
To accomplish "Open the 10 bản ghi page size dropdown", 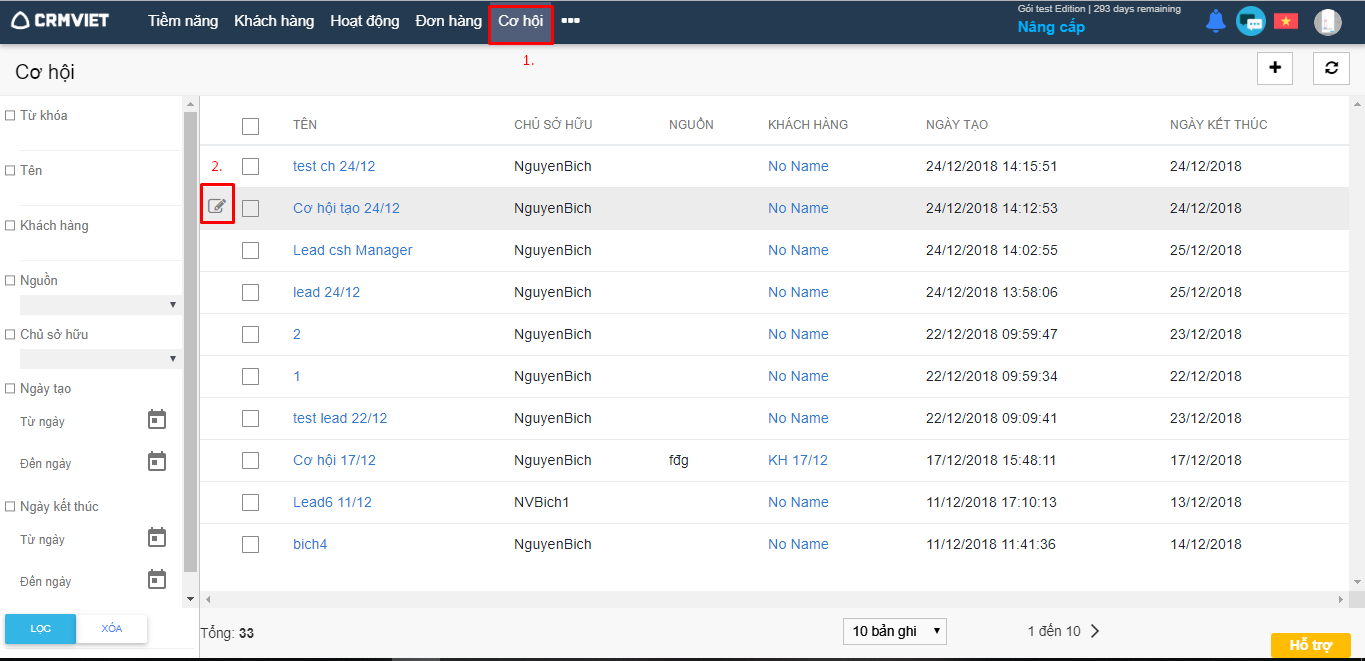I will click(894, 631).
